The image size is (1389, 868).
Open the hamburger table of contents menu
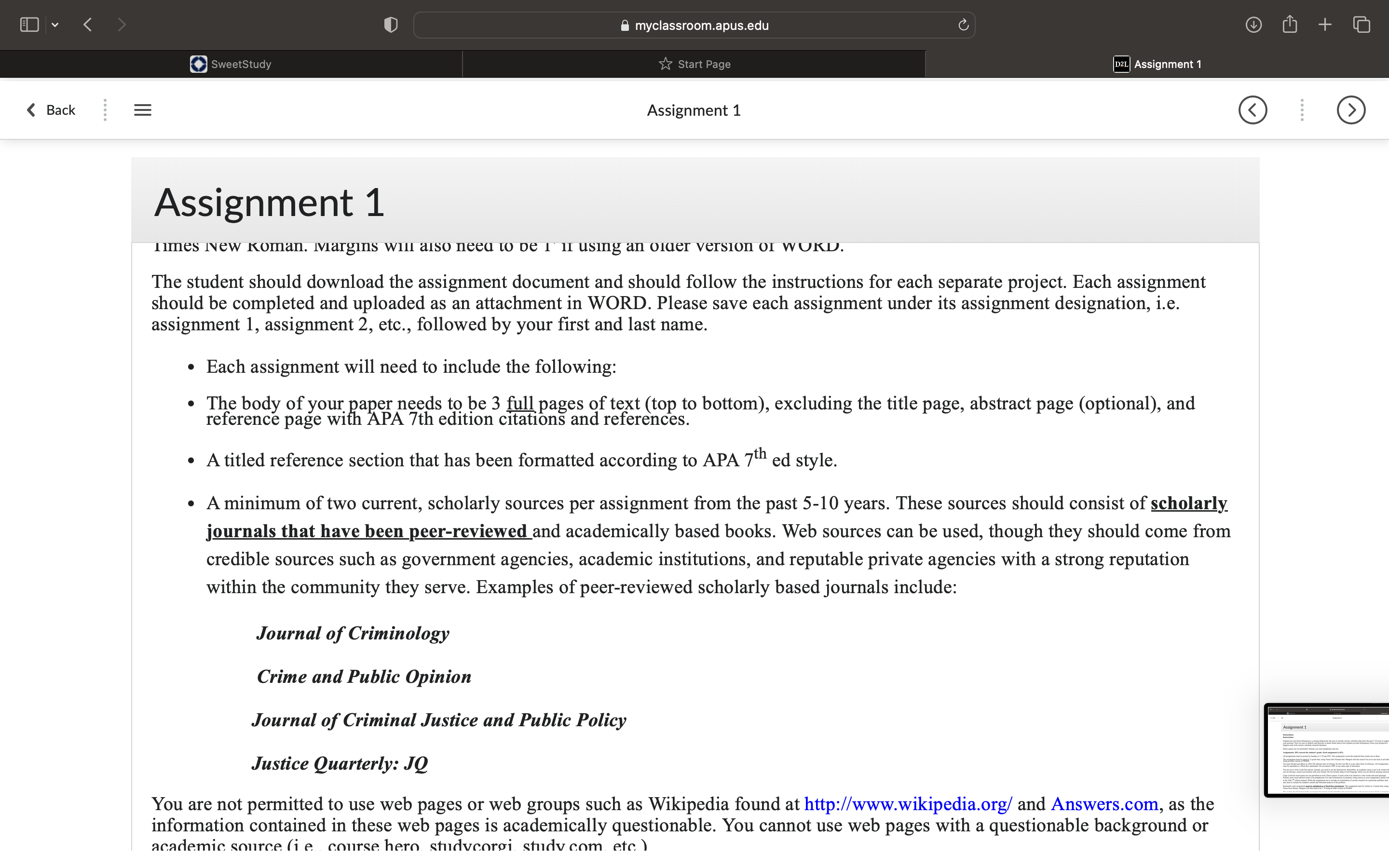tap(142, 109)
